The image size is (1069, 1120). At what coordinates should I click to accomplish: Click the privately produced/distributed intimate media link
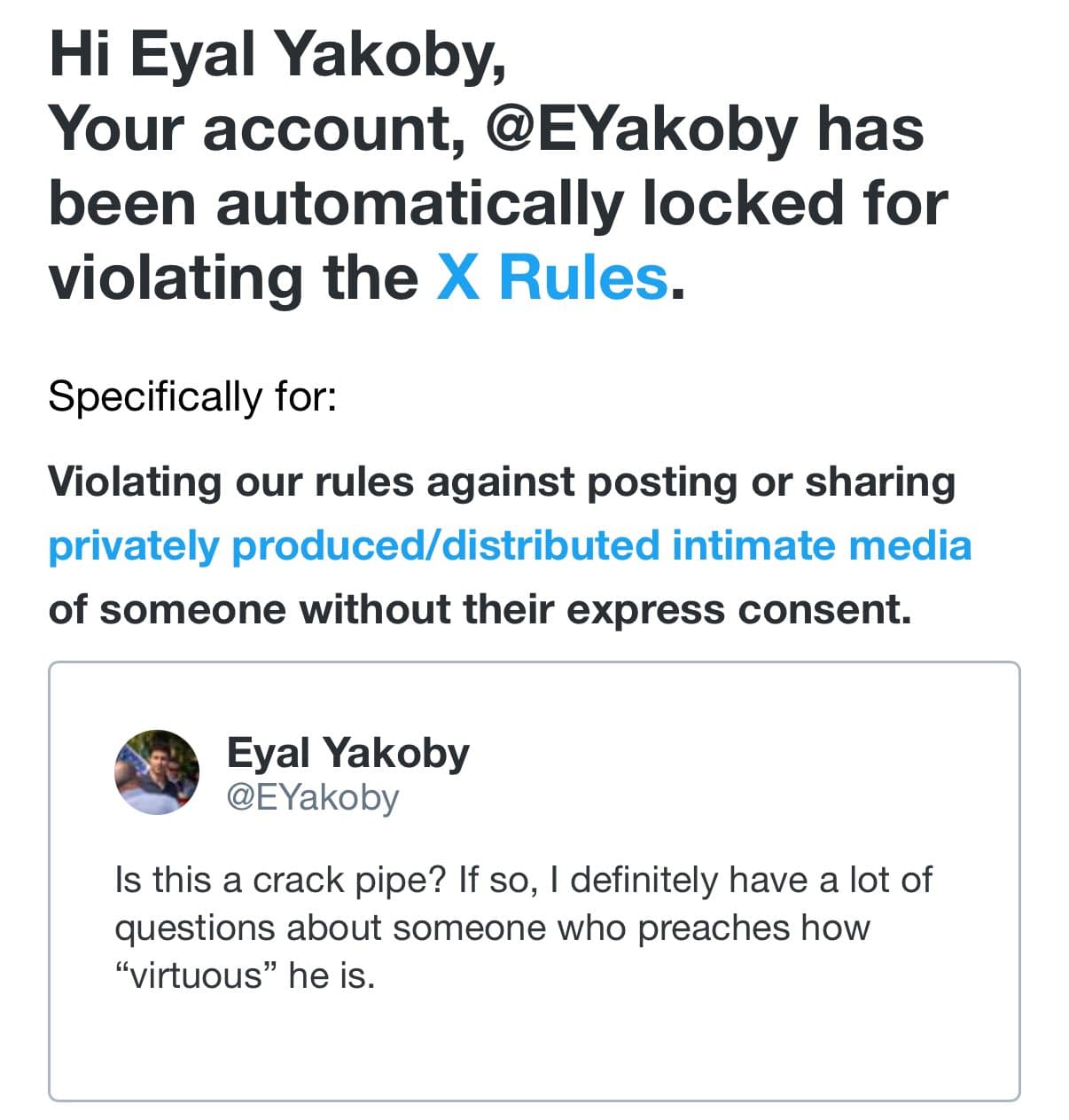coord(510,545)
